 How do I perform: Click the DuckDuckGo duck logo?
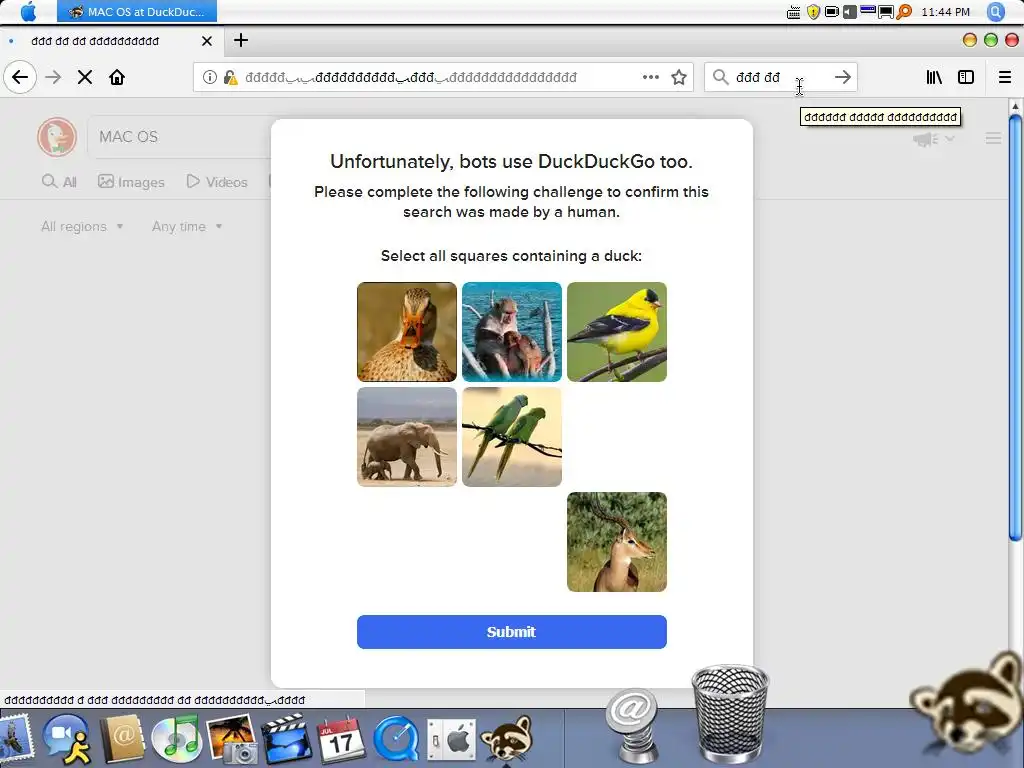pyautogui.click(x=57, y=137)
